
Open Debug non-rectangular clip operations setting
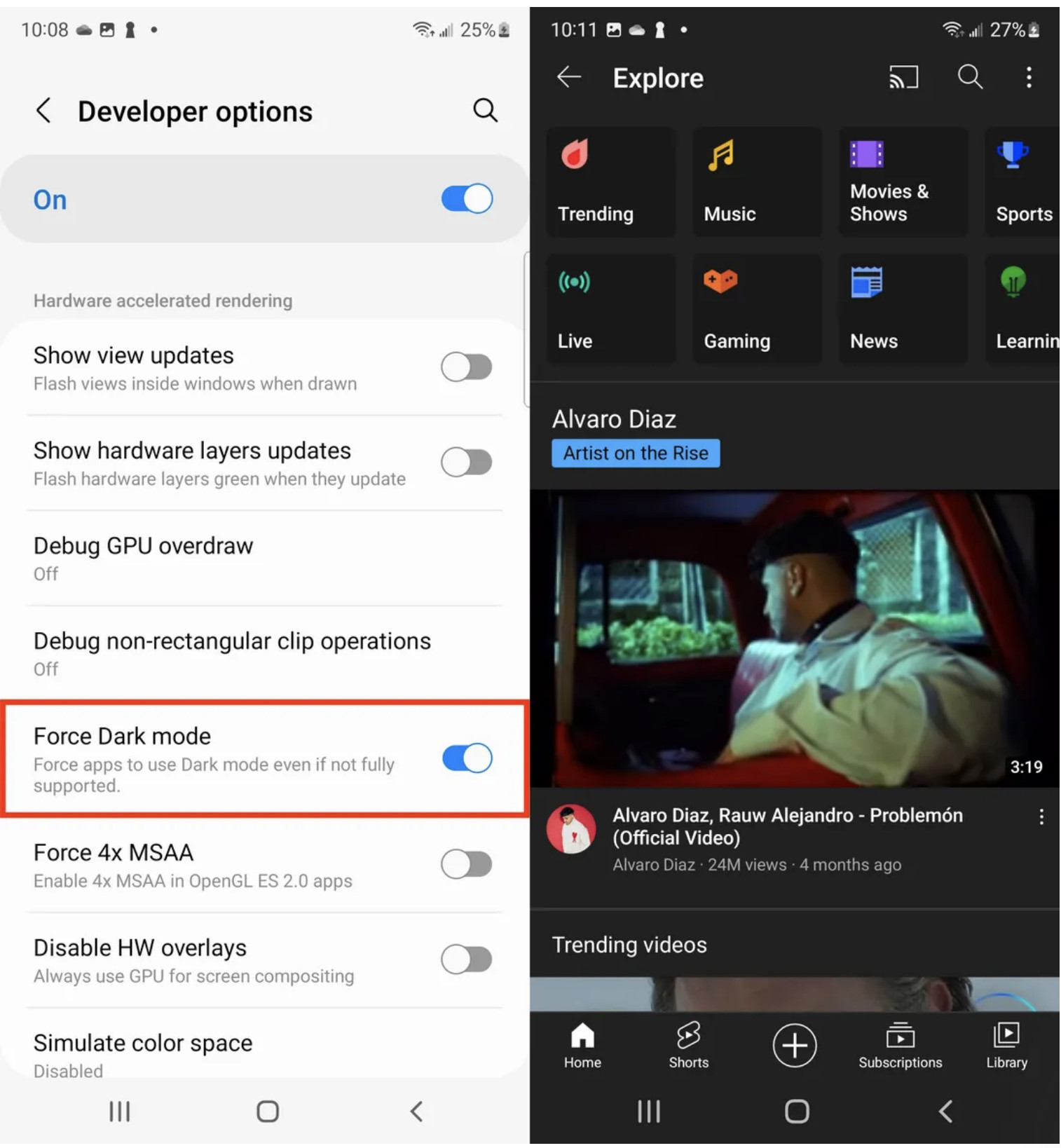click(x=265, y=654)
